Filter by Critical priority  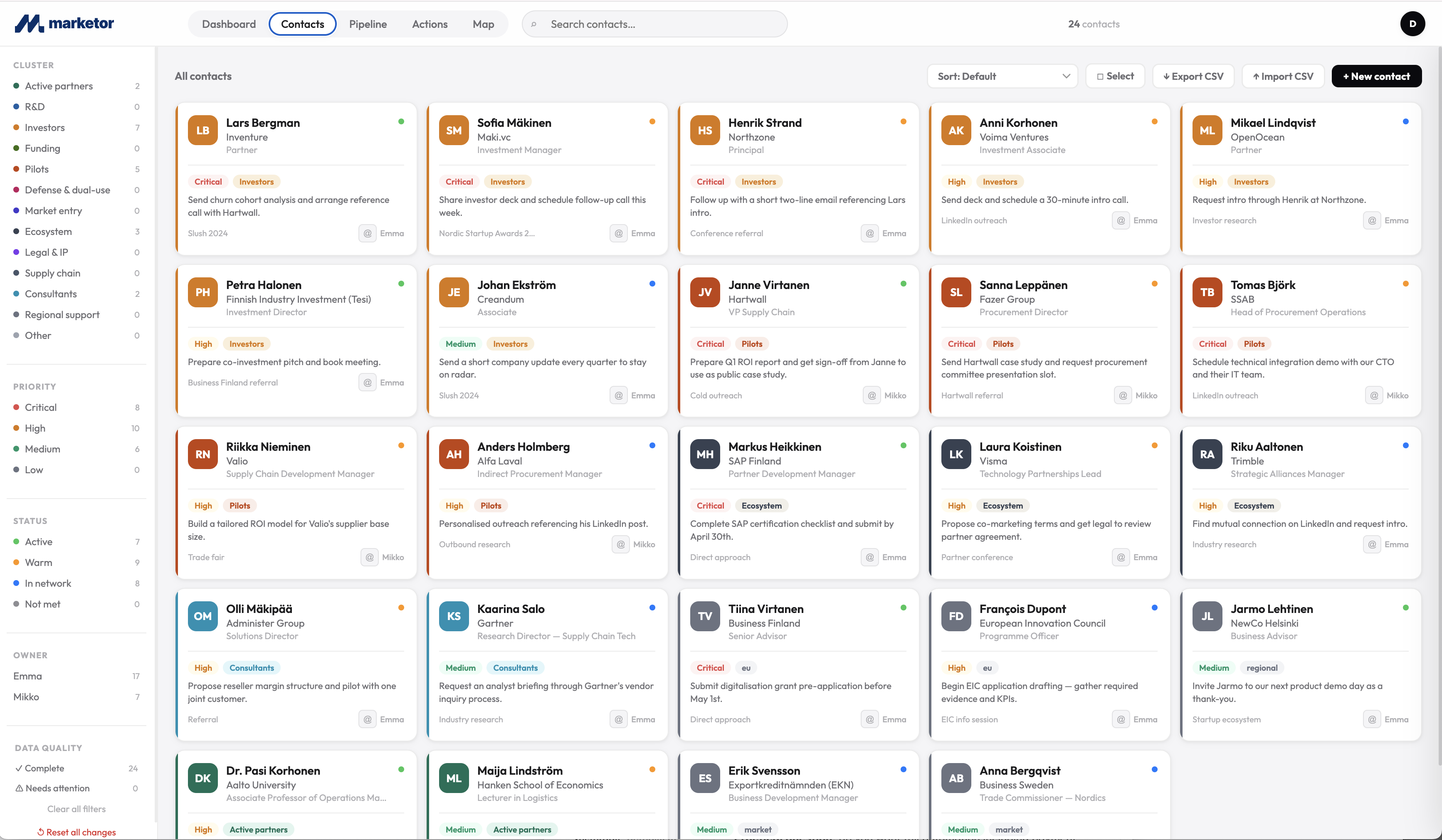[x=41, y=408]
